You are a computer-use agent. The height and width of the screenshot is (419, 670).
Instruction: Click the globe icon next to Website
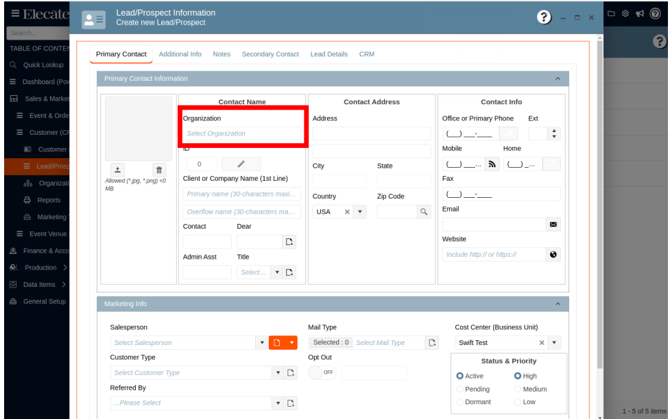pyautogui.click(x=553, y=255)
